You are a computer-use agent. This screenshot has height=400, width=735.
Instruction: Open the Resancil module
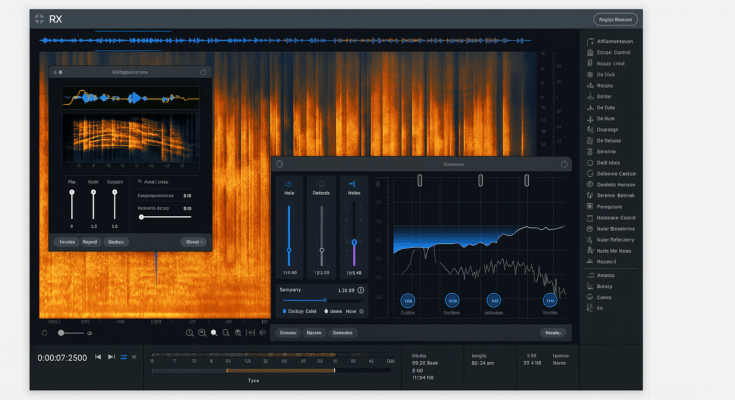(x=601, y=262)
